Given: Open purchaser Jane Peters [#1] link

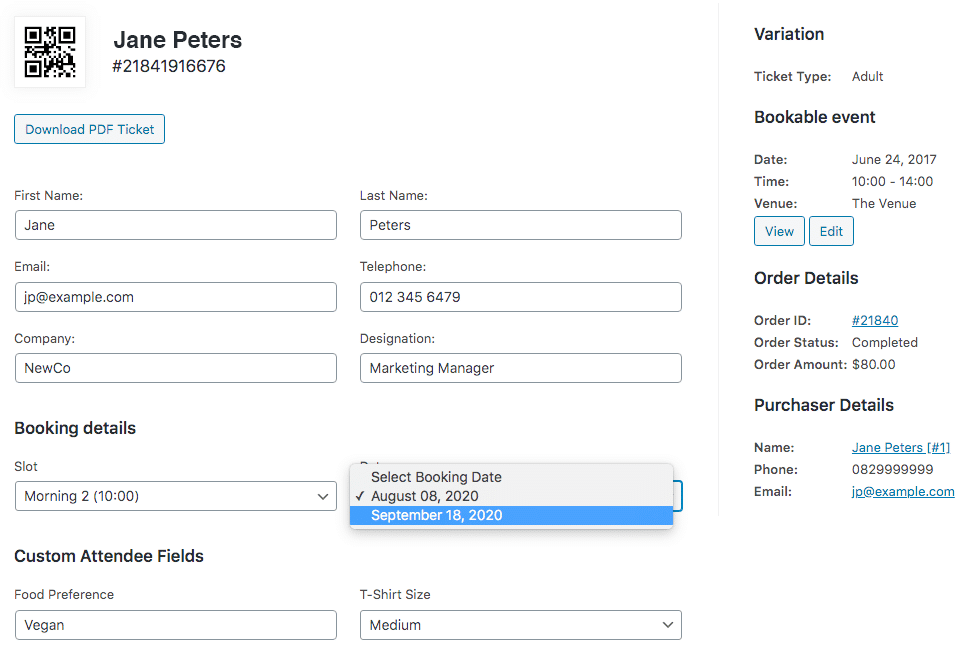Looking at the screenshot, I should [x=901, y=447].
